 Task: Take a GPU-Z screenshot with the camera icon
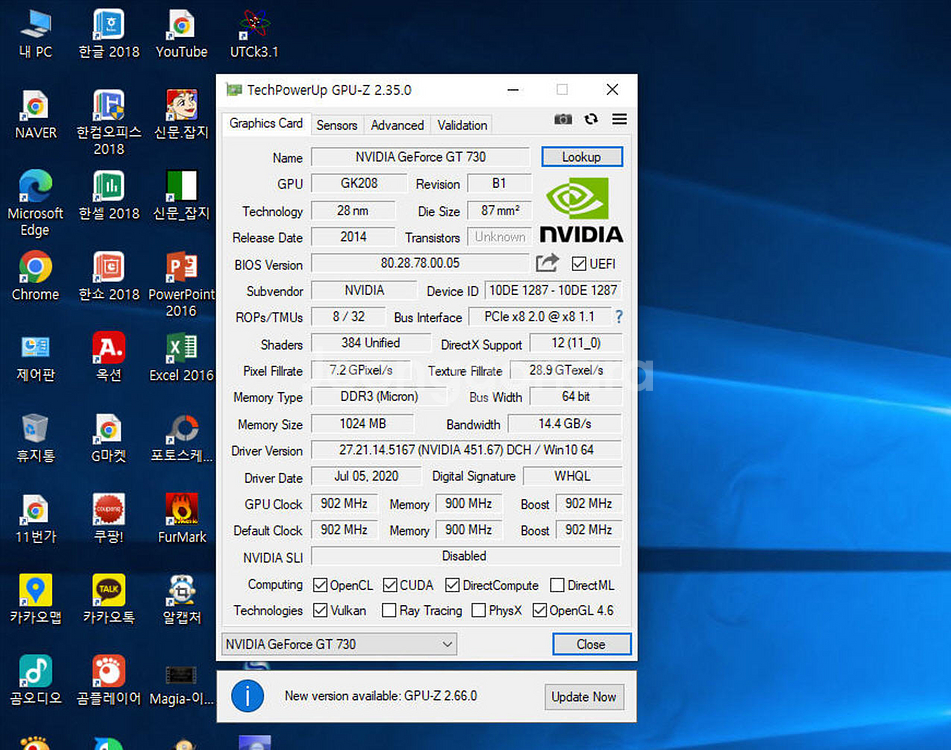click(x=563, y=119)
